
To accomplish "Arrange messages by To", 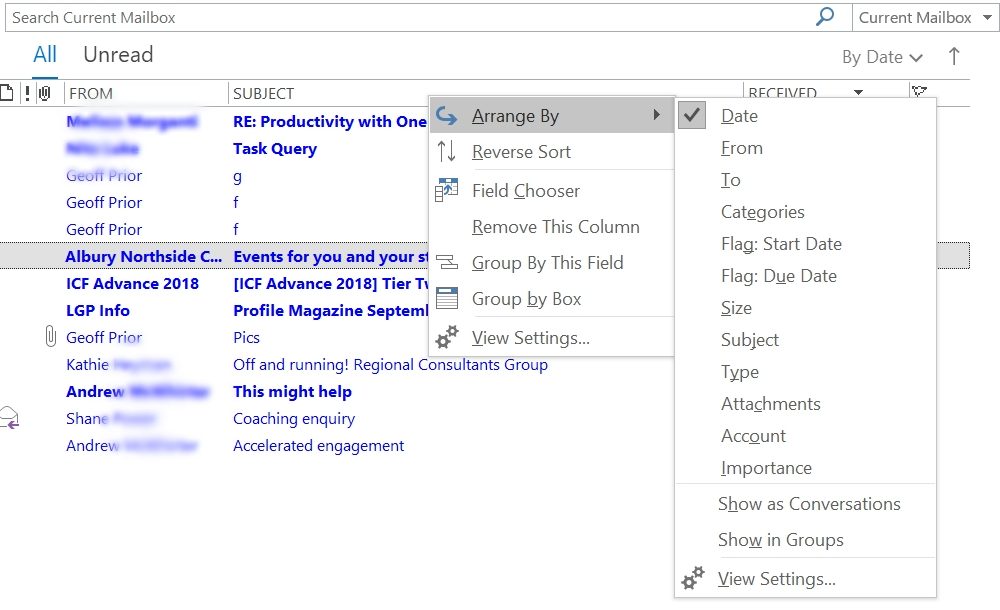I will pyautogui.click(x=805, y=180).
